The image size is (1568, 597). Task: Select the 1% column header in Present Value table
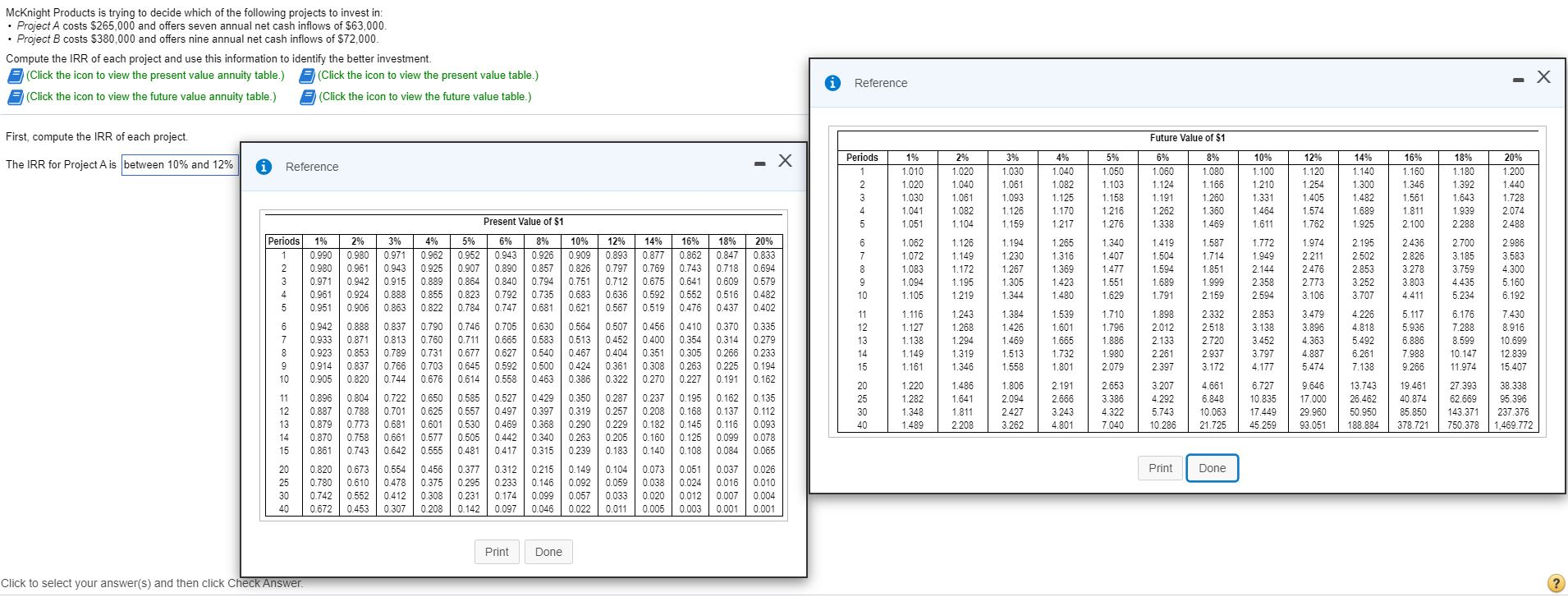click(321, 241)
